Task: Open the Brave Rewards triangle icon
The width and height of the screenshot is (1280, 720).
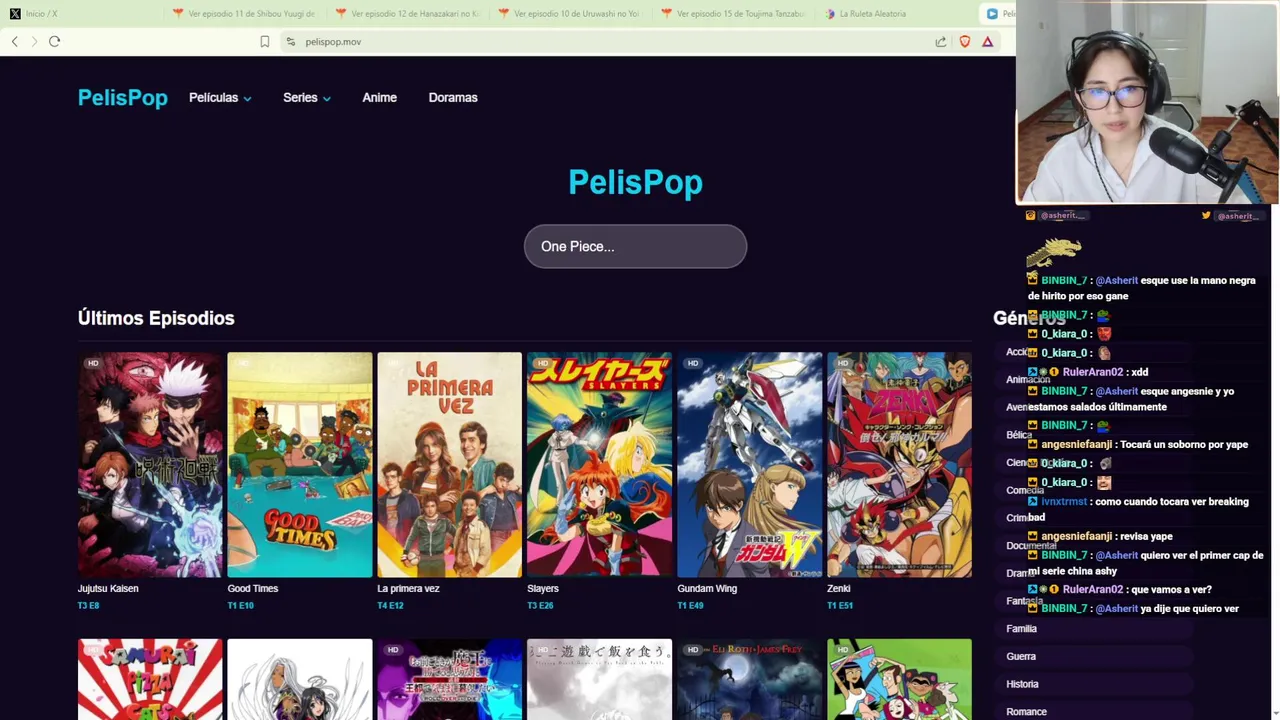Action: coord(987,41)
